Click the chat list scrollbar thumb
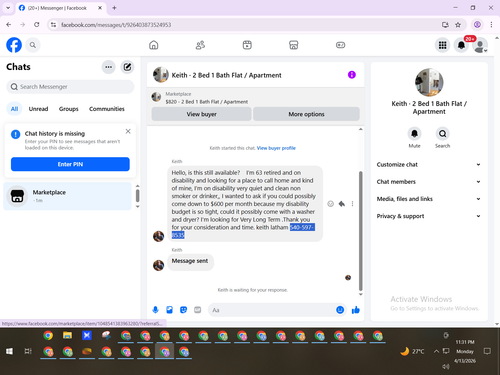 pyautogui.click(x=137, y=196)
